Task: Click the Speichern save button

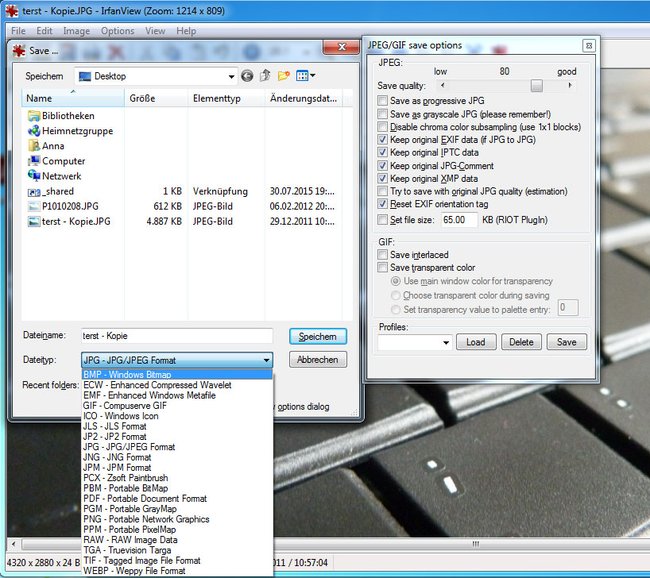Action: [x=318, y=336]
